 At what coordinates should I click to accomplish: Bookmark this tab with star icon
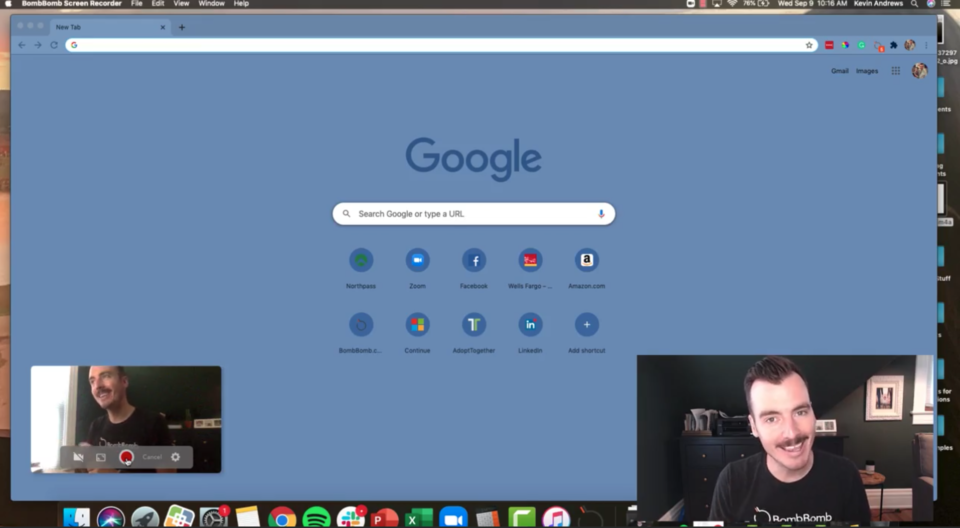tap(809, 45)
